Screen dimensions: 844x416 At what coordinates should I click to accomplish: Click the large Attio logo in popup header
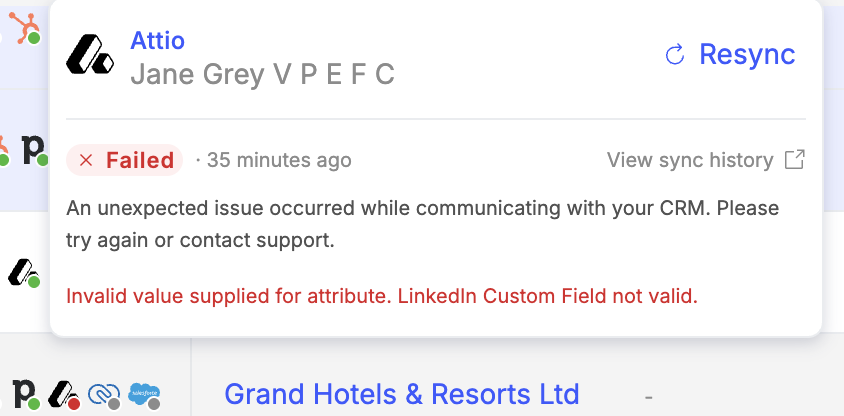pos(91,52)
